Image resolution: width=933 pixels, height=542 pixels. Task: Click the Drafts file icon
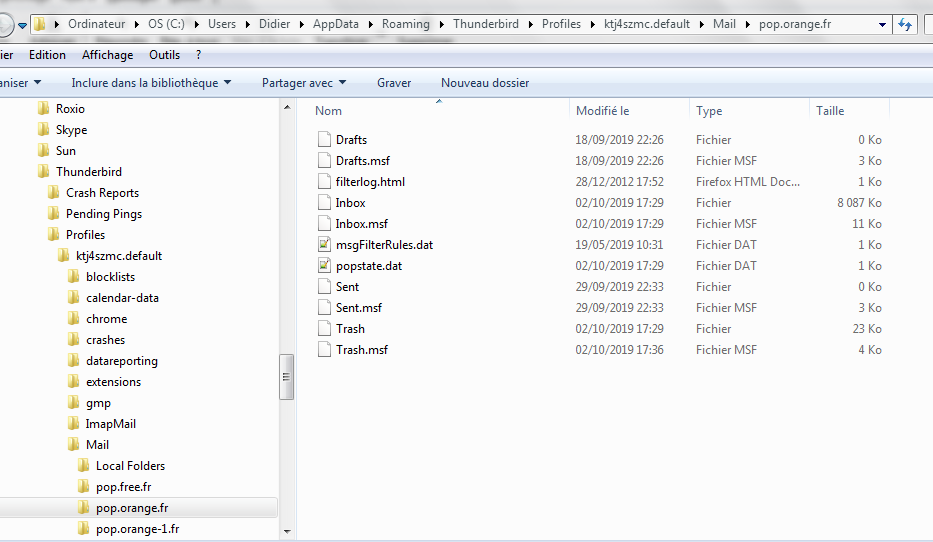click(324, 139)
